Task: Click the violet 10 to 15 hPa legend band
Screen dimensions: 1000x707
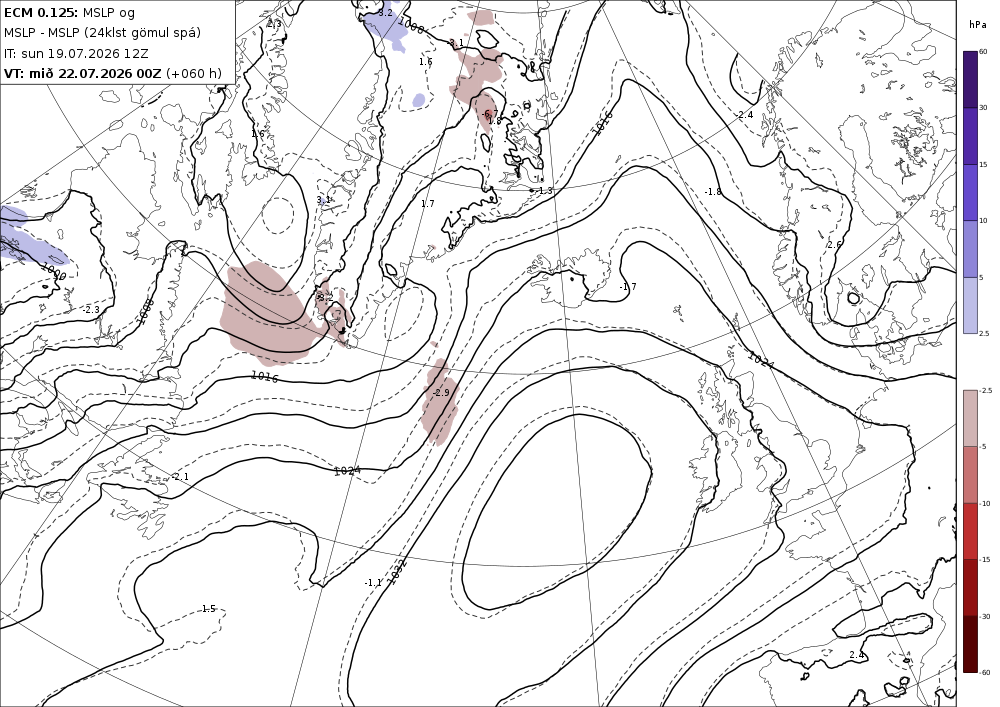Action: 970,193
